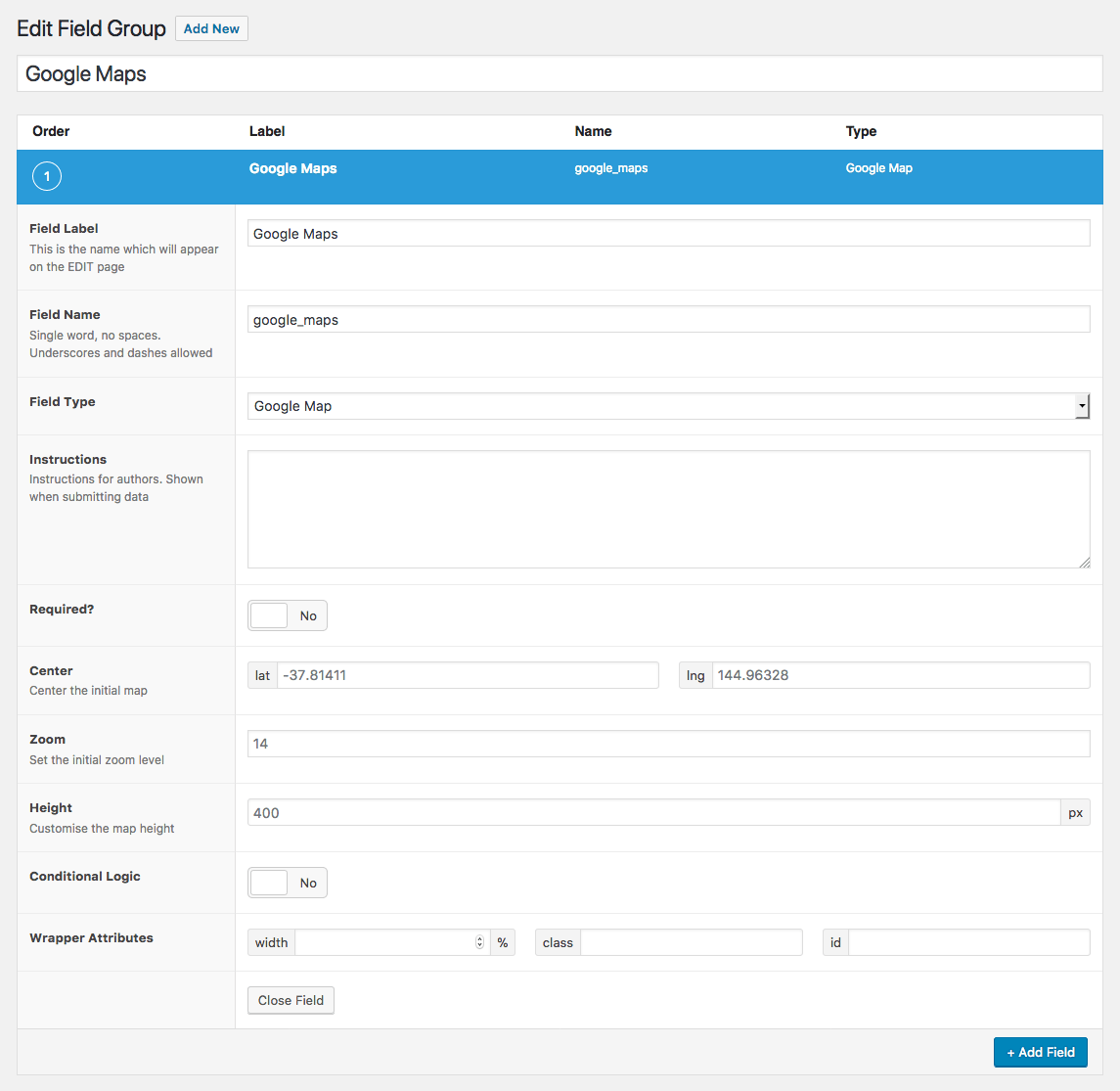1120x1091 pixels.
Task: Click the Height input field
Action: [653, 812]
